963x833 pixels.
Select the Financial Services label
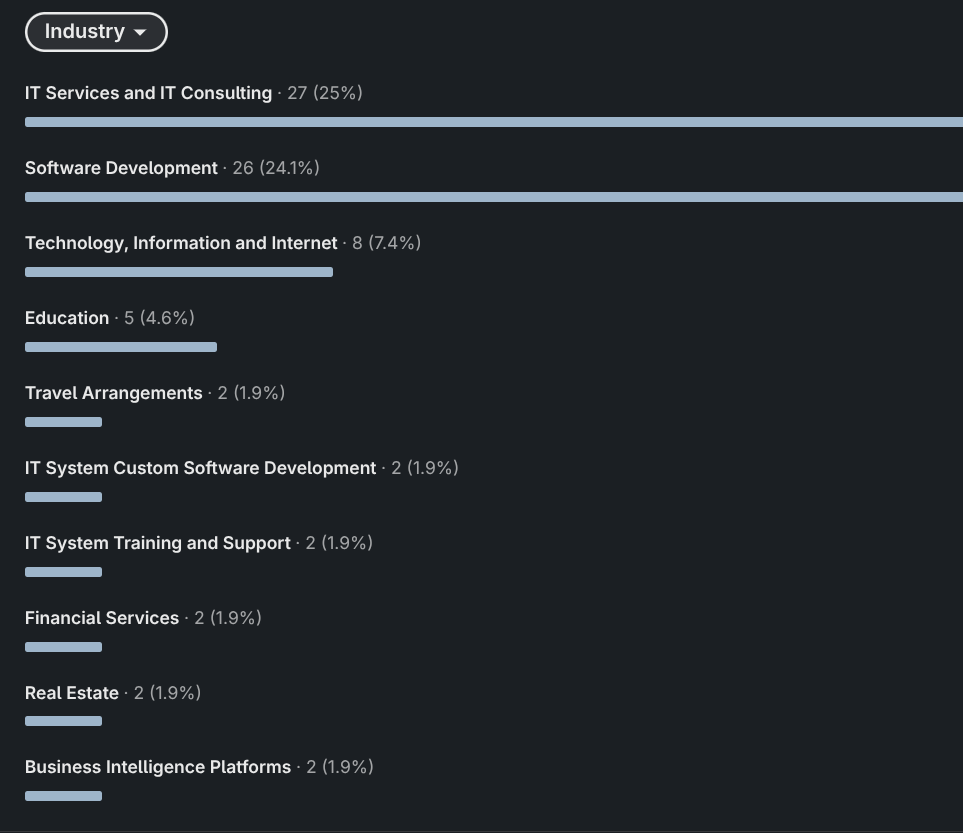(x=102, y=618)
